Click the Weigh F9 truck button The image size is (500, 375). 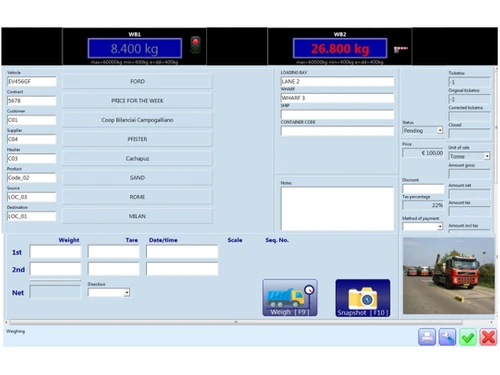coord(290,298)
